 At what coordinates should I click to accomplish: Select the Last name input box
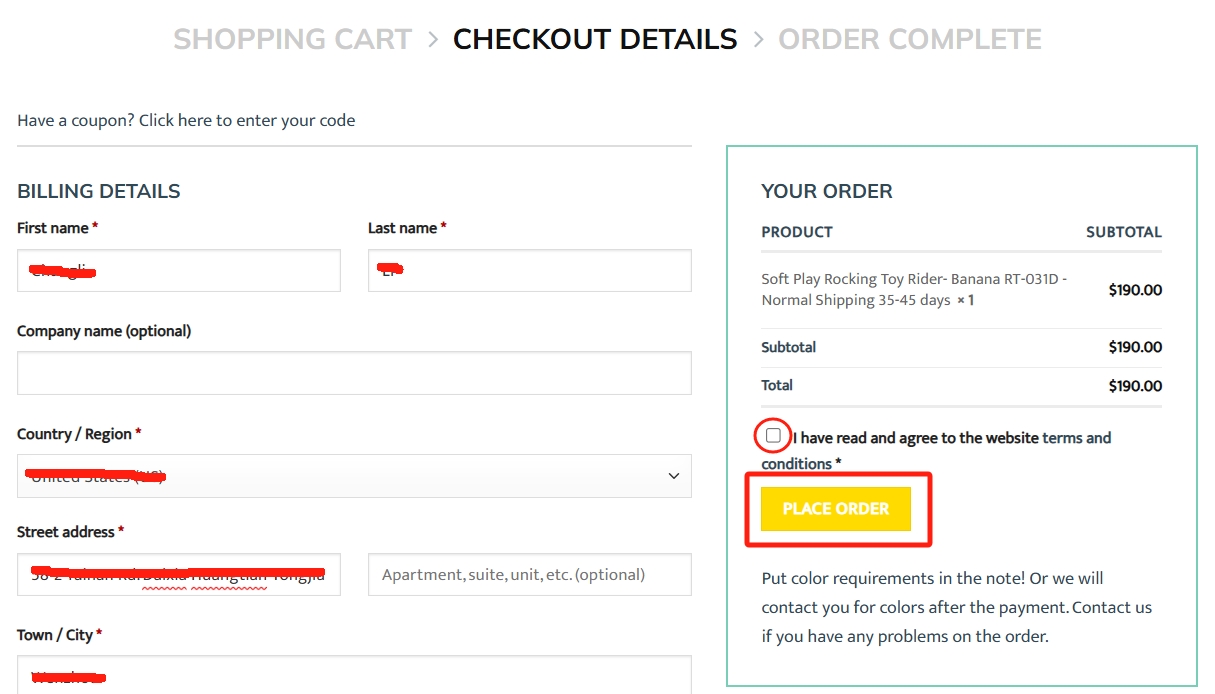point(529,270)
